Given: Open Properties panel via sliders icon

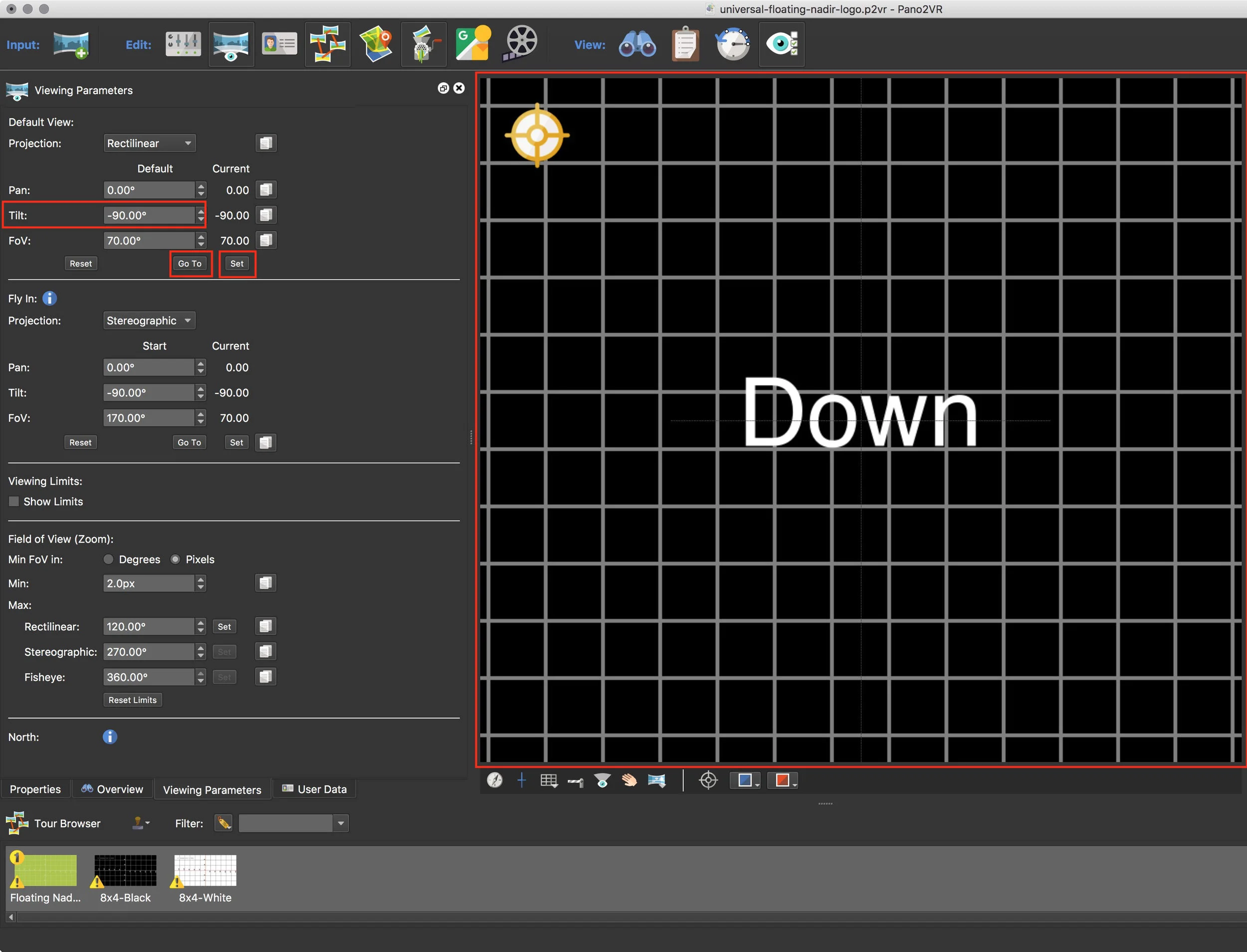Looking at the screenshot, I should [183, 44].
